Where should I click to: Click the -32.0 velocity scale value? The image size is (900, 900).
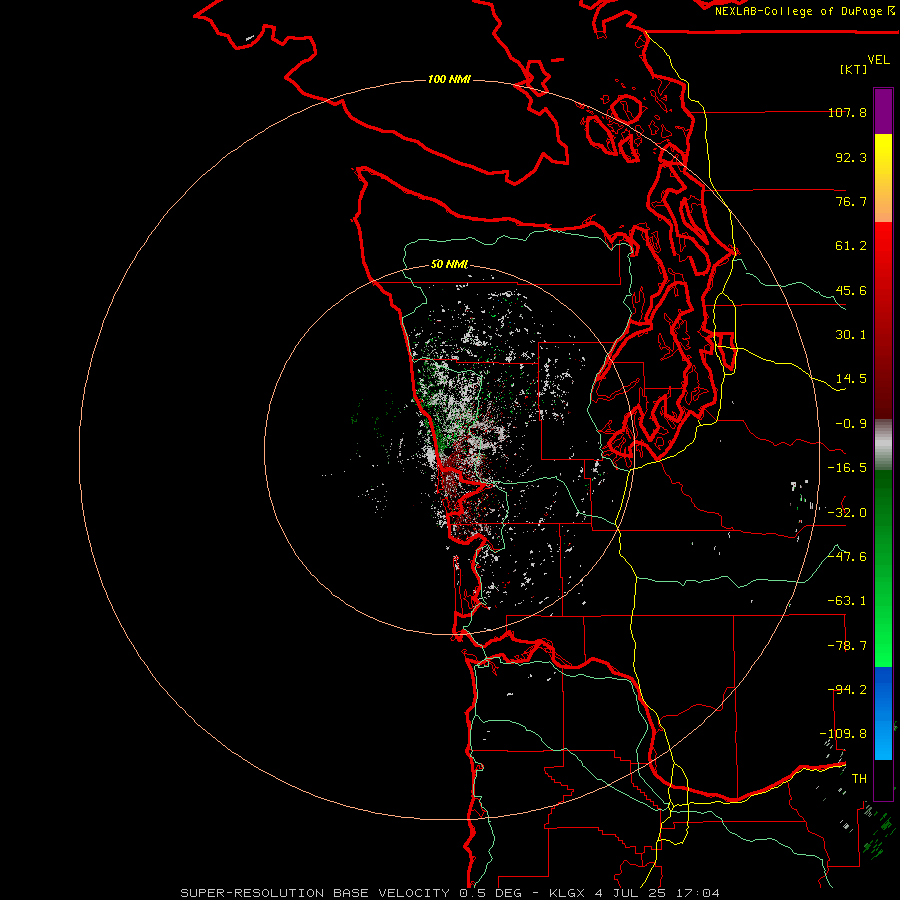click(847, 513)
